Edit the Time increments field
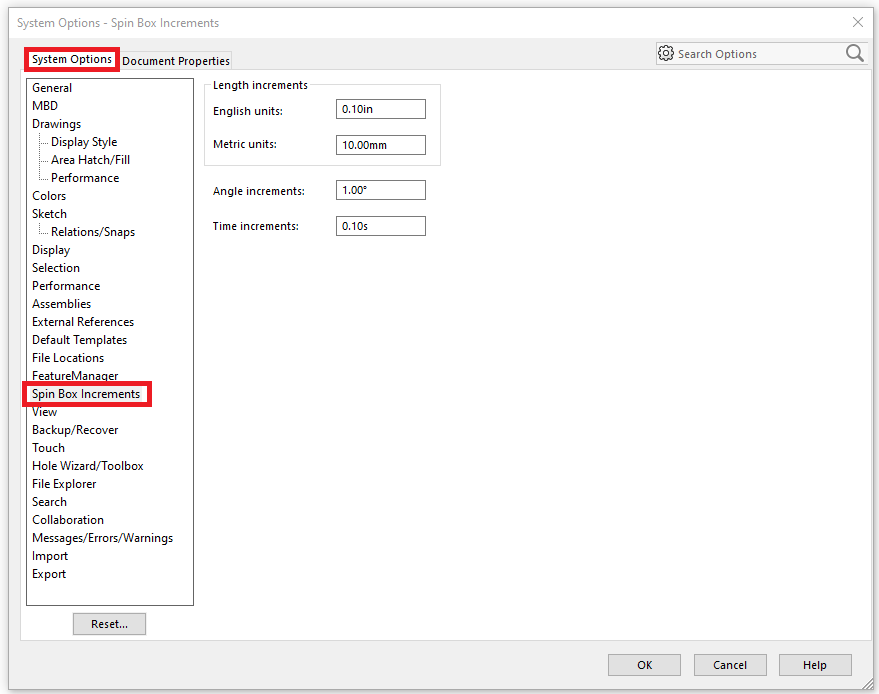Image resolution: width=879 pixels, height=694 pixels. point(381,226)
